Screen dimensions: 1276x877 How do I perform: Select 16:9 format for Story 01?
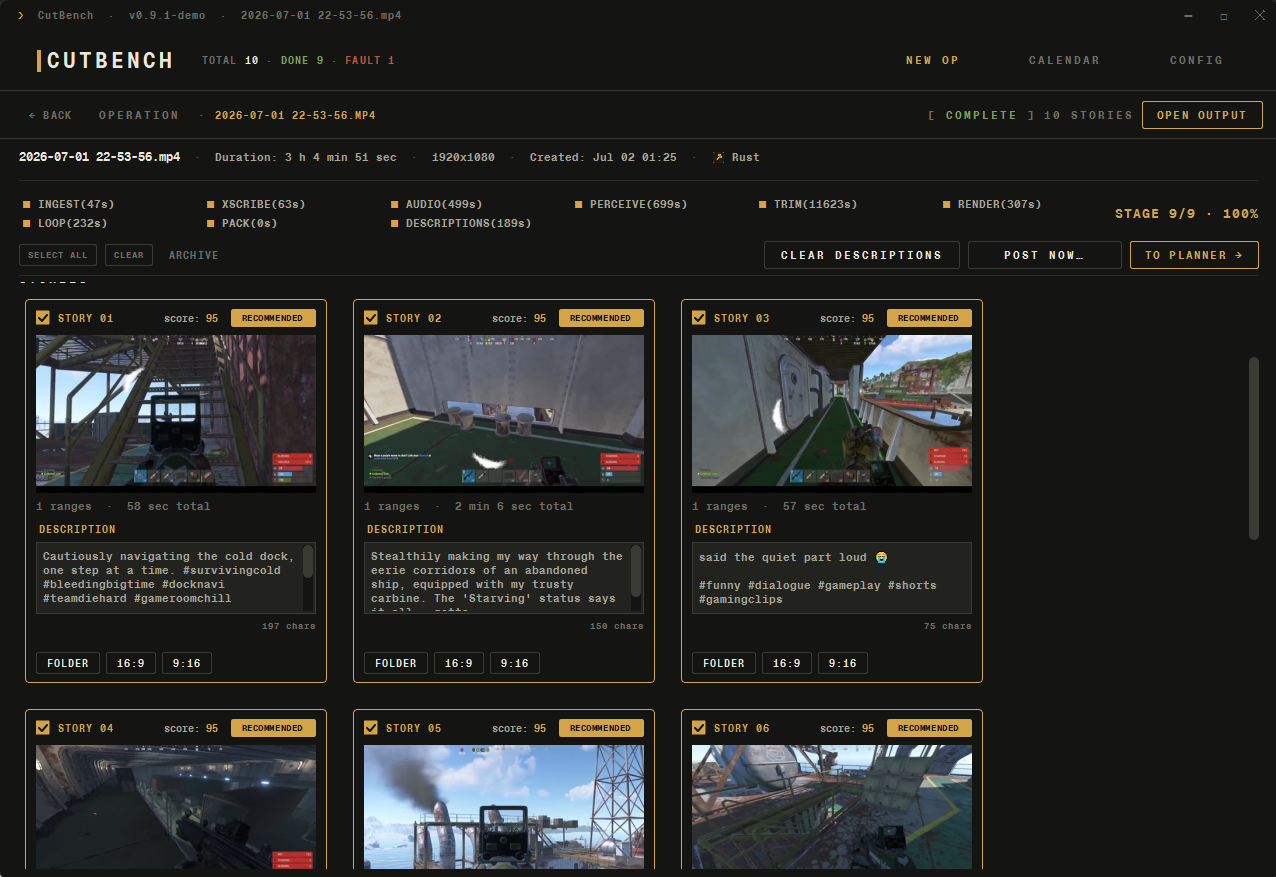(131, 663)
